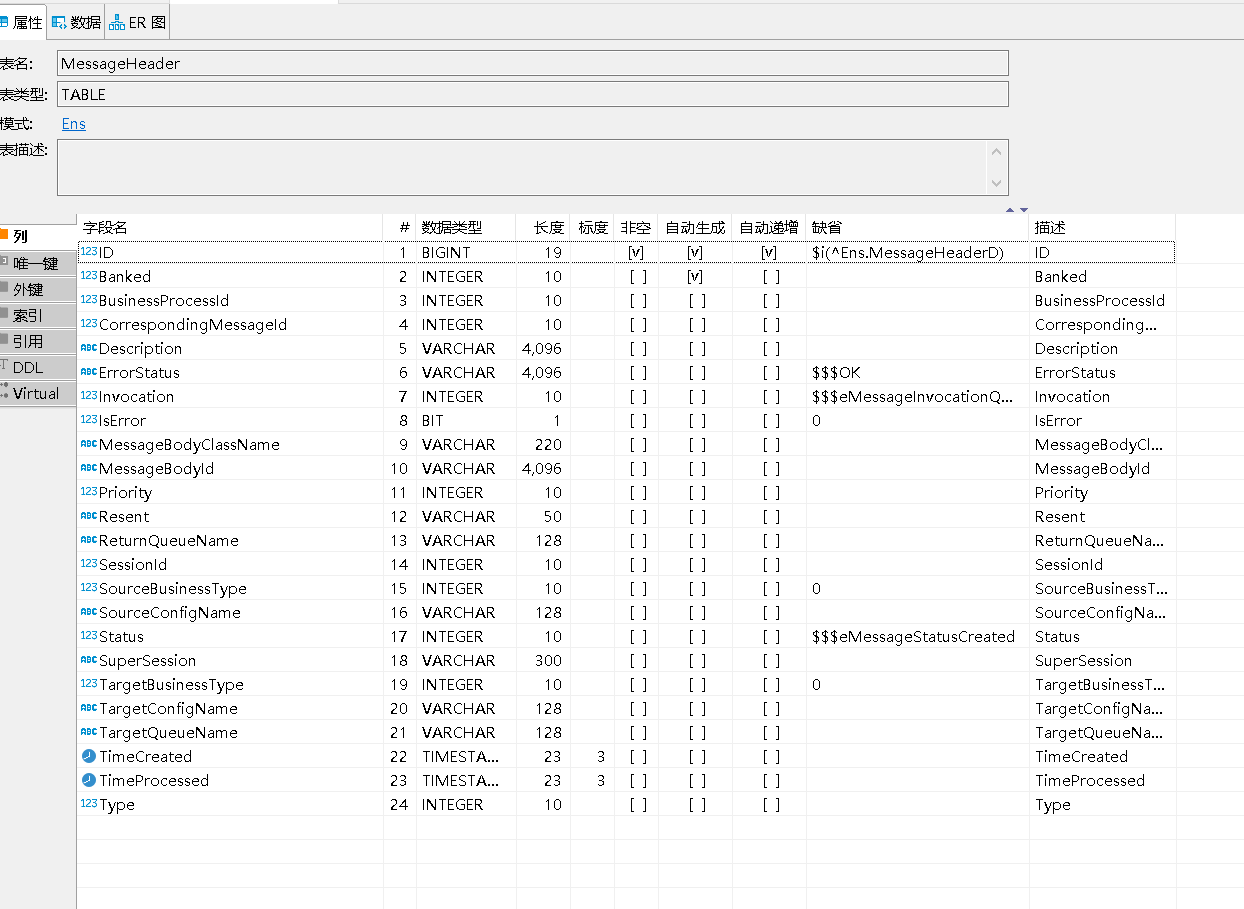This screenshot has height=909, width=1244.
Task: Click the numeric type icon beside ID
Action: coord(89,253)
